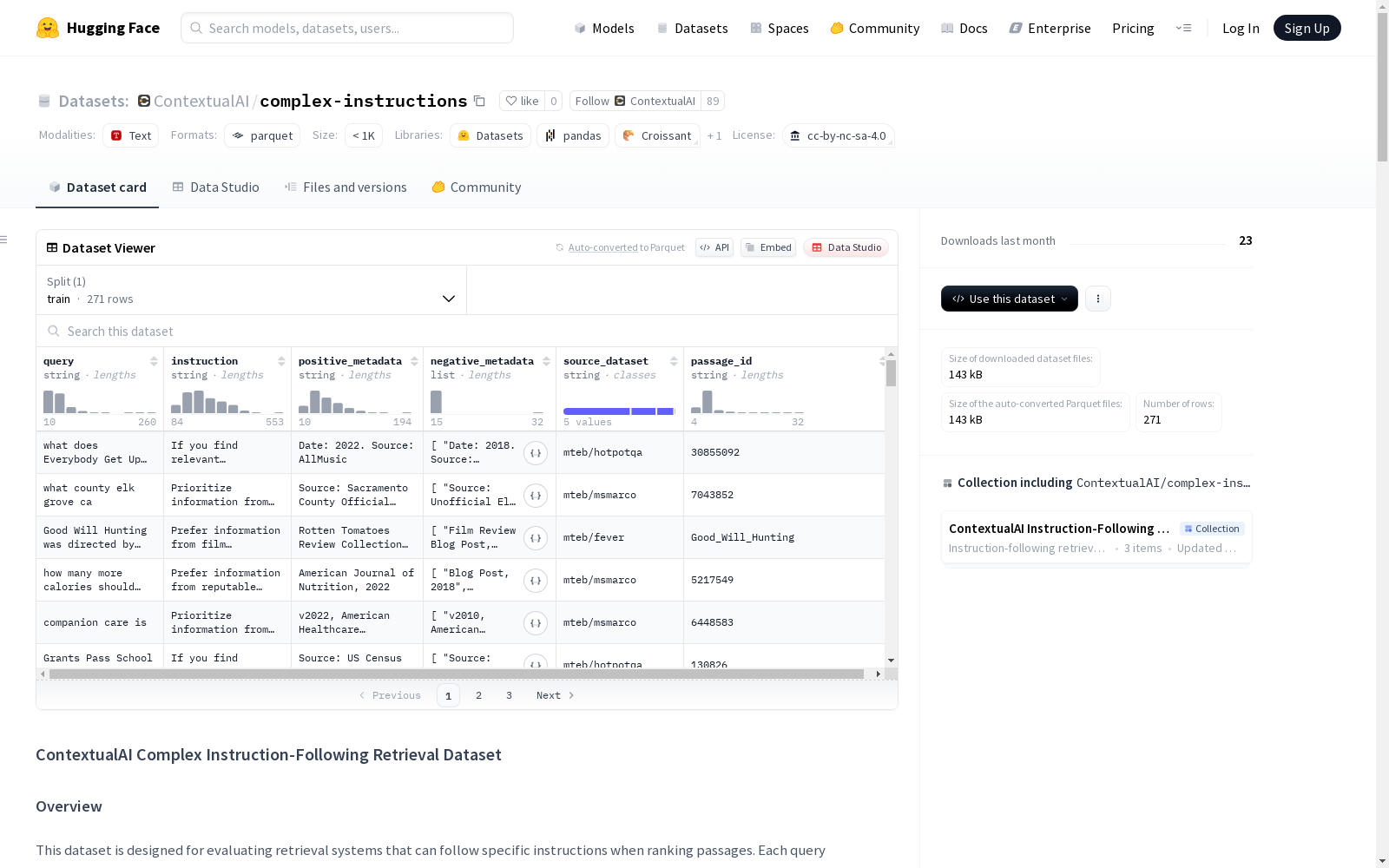Go to Spaces in top navigation
This screenshot has width=1389, height=868.
pyautogui.click(x=779, y=28)
